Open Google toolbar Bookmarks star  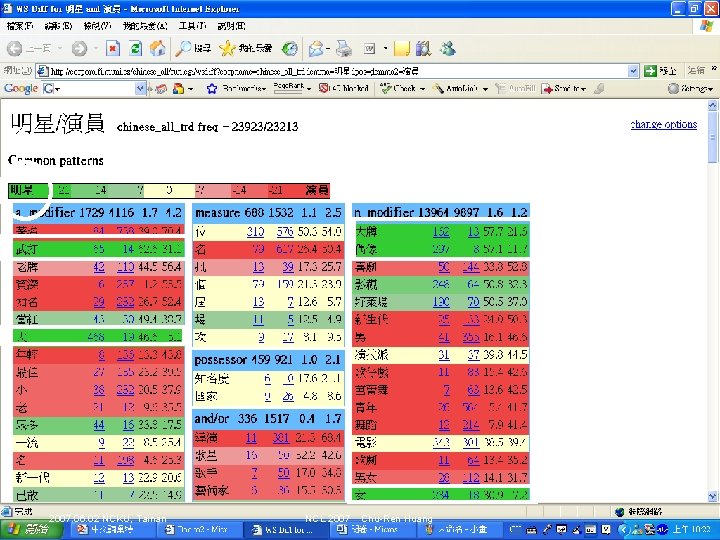click(211, 89)
